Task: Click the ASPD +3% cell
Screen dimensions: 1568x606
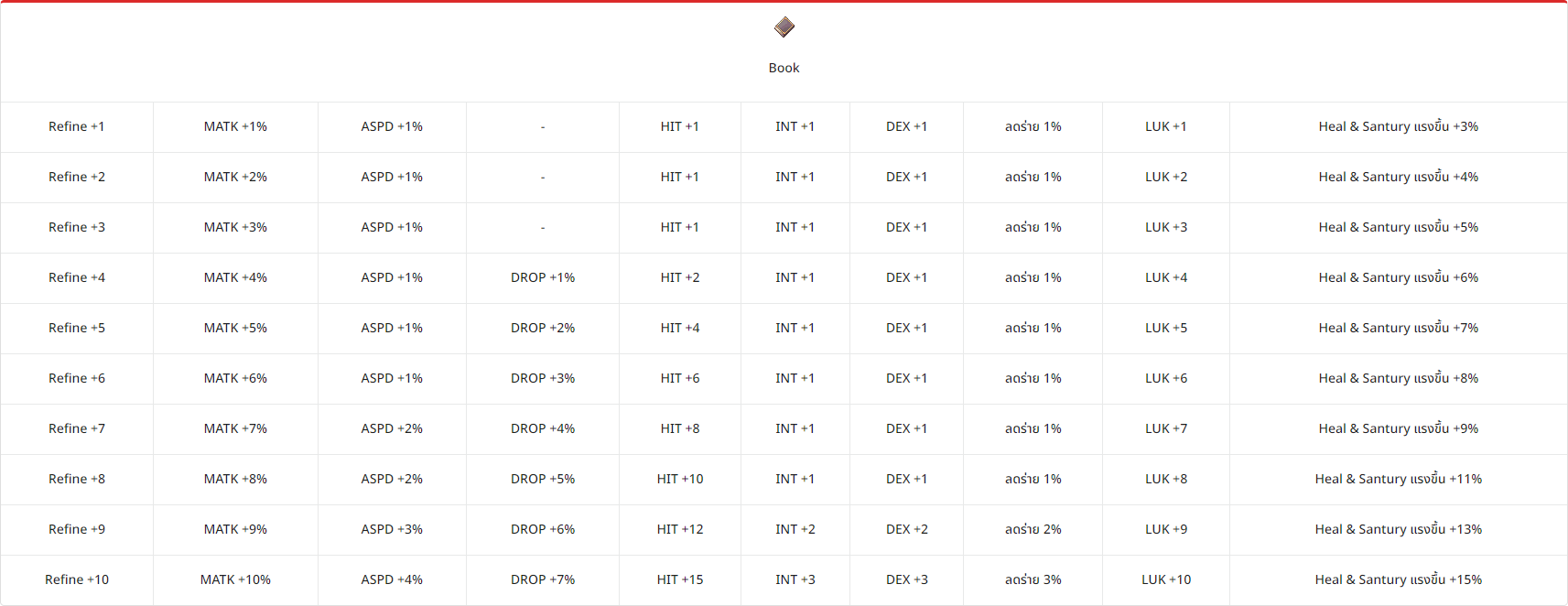Action: point(392,529)
